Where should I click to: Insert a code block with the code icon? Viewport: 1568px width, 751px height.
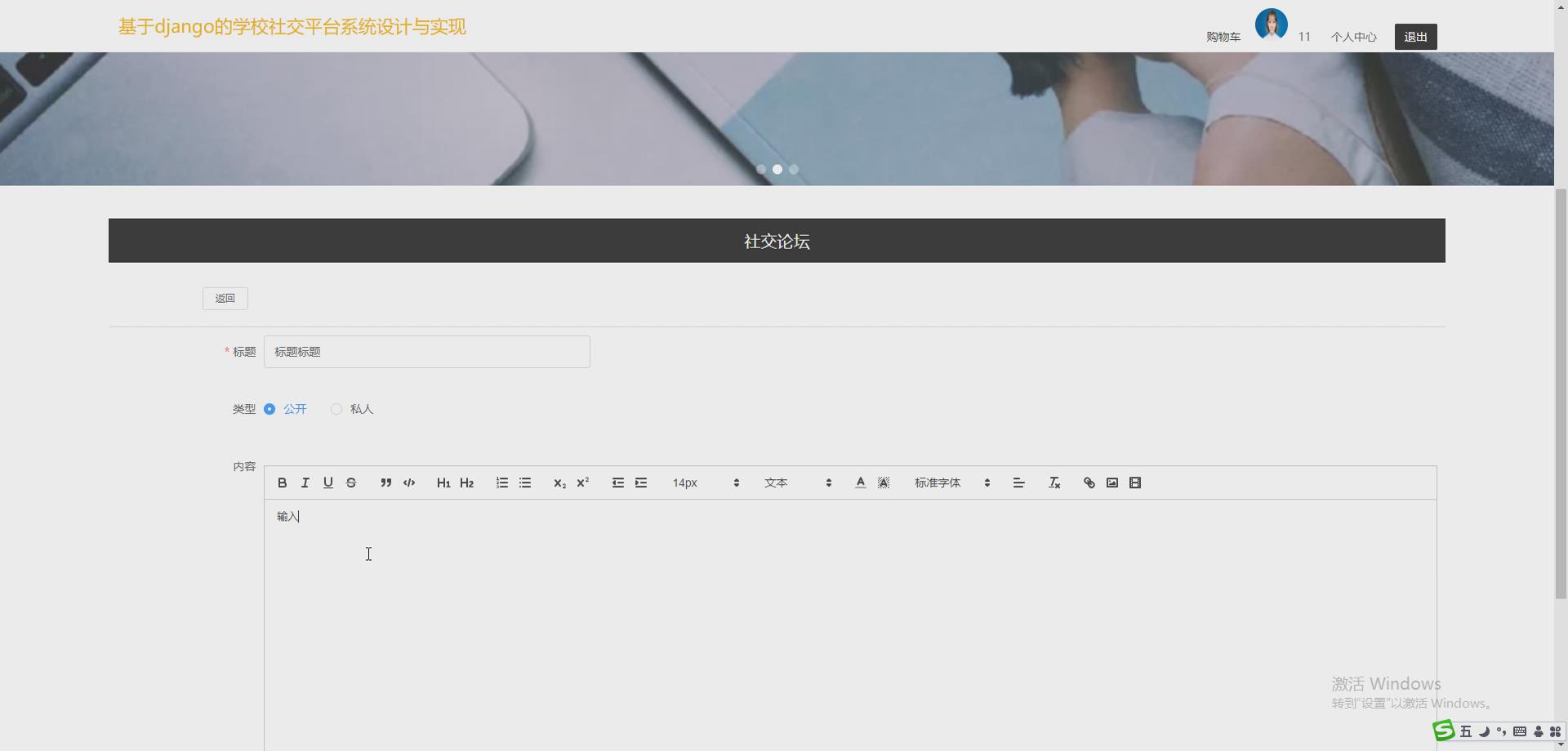[409, 483]
